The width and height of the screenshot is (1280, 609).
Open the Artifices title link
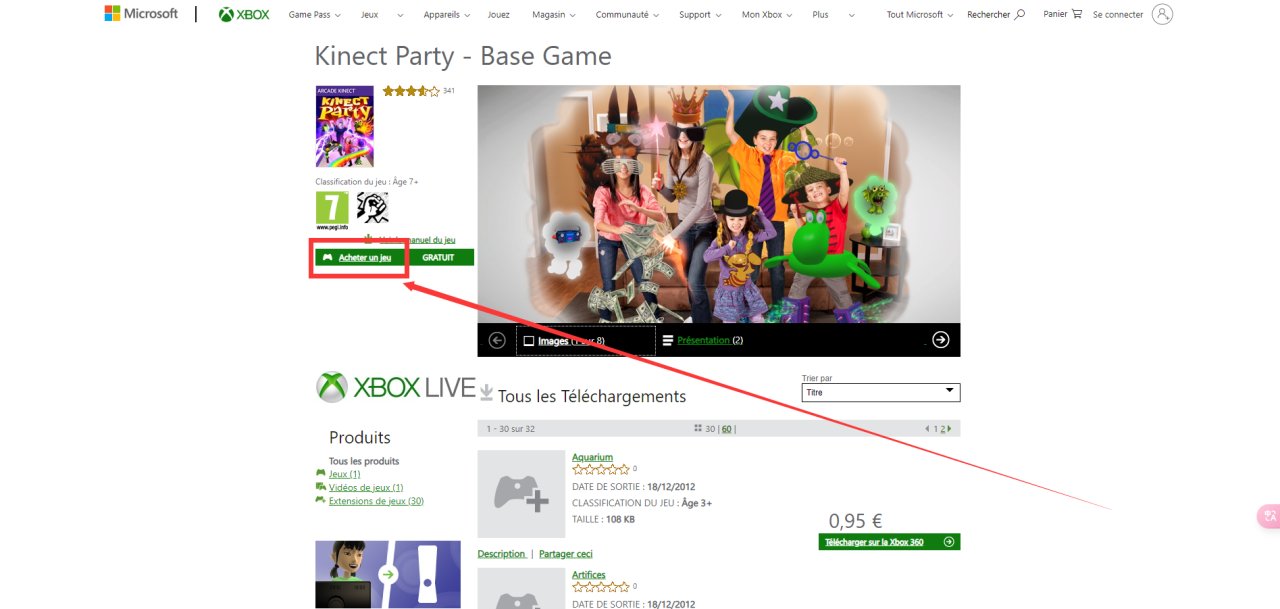[589, 575]
